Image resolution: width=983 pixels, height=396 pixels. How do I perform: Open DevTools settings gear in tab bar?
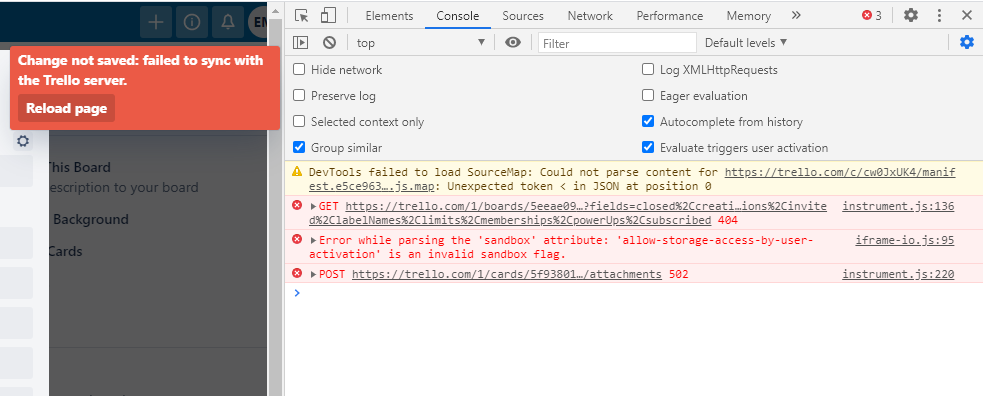coord(910,16)
